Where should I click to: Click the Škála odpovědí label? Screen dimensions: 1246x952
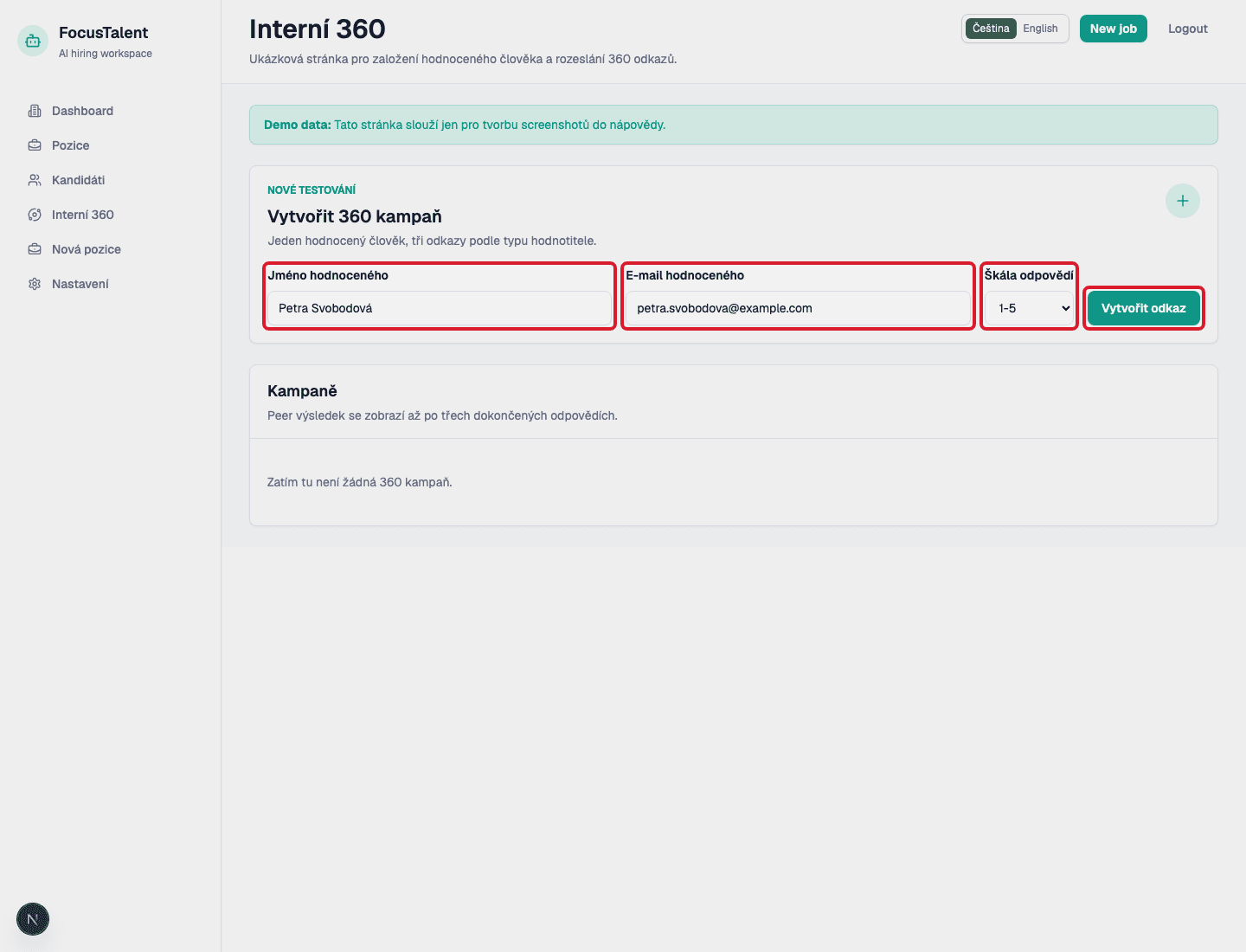coord(1029,275)
